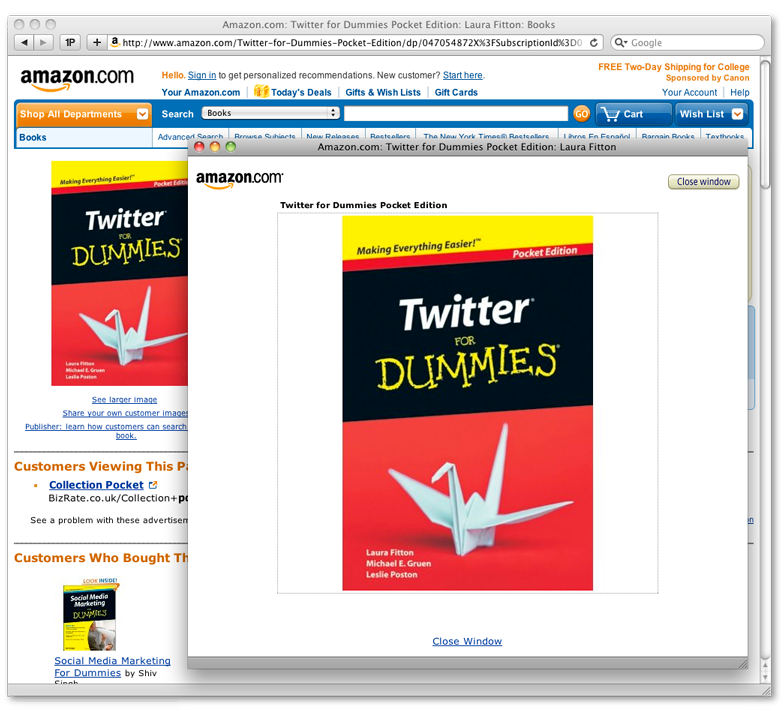
Task: Open Today's Deals
Action: [301, 92]
